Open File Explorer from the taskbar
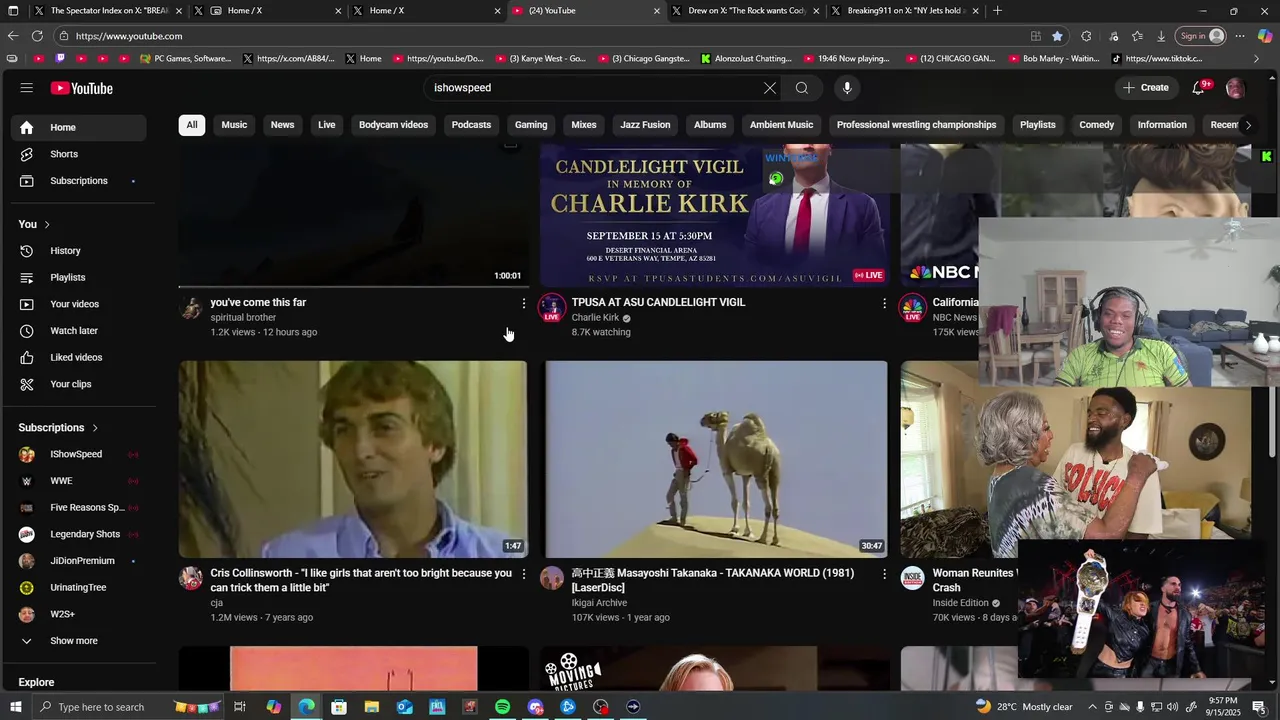1280x720 pixels. click(x=371, y=707)
